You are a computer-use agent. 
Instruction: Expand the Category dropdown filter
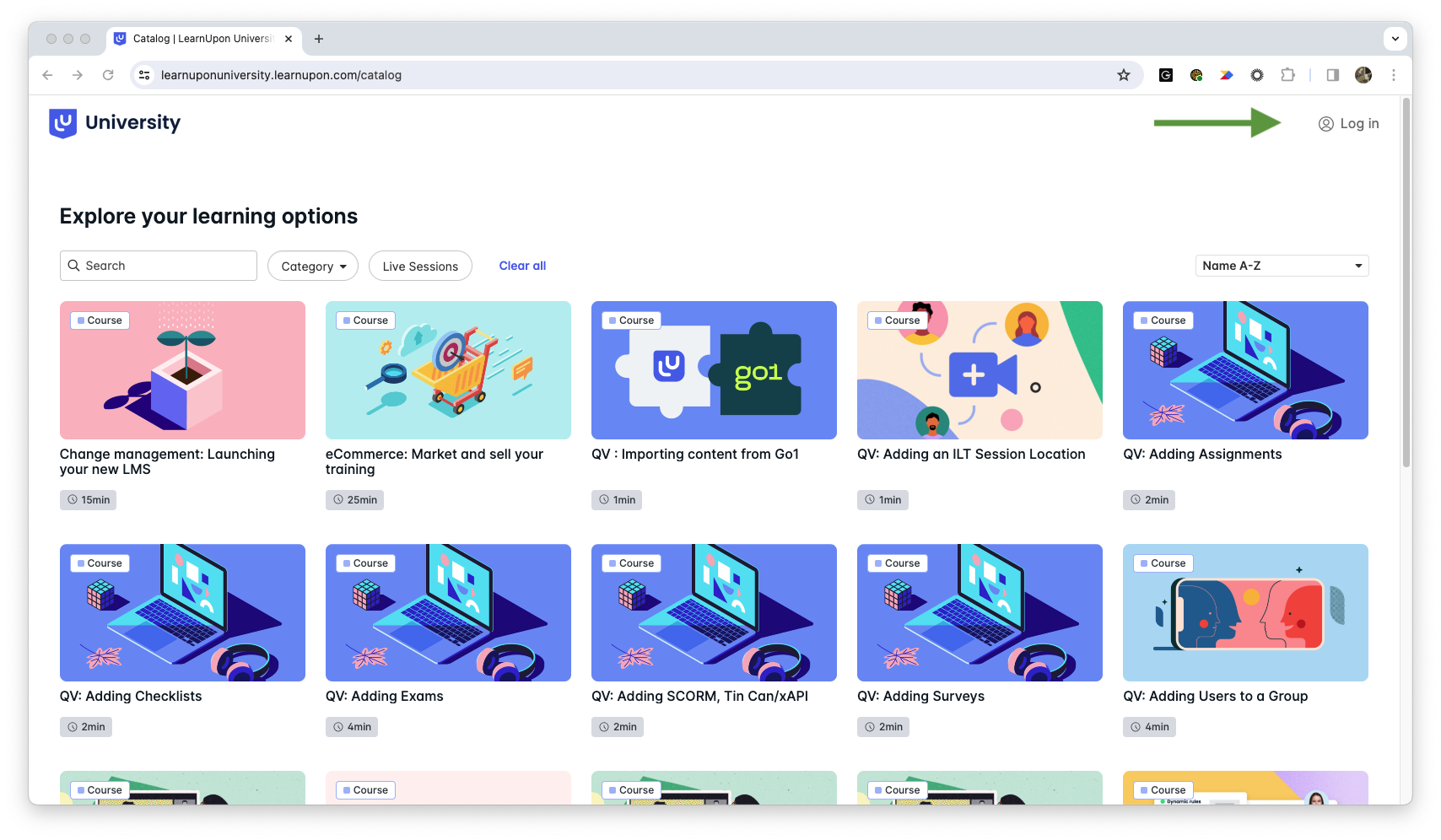pos(313,267)
